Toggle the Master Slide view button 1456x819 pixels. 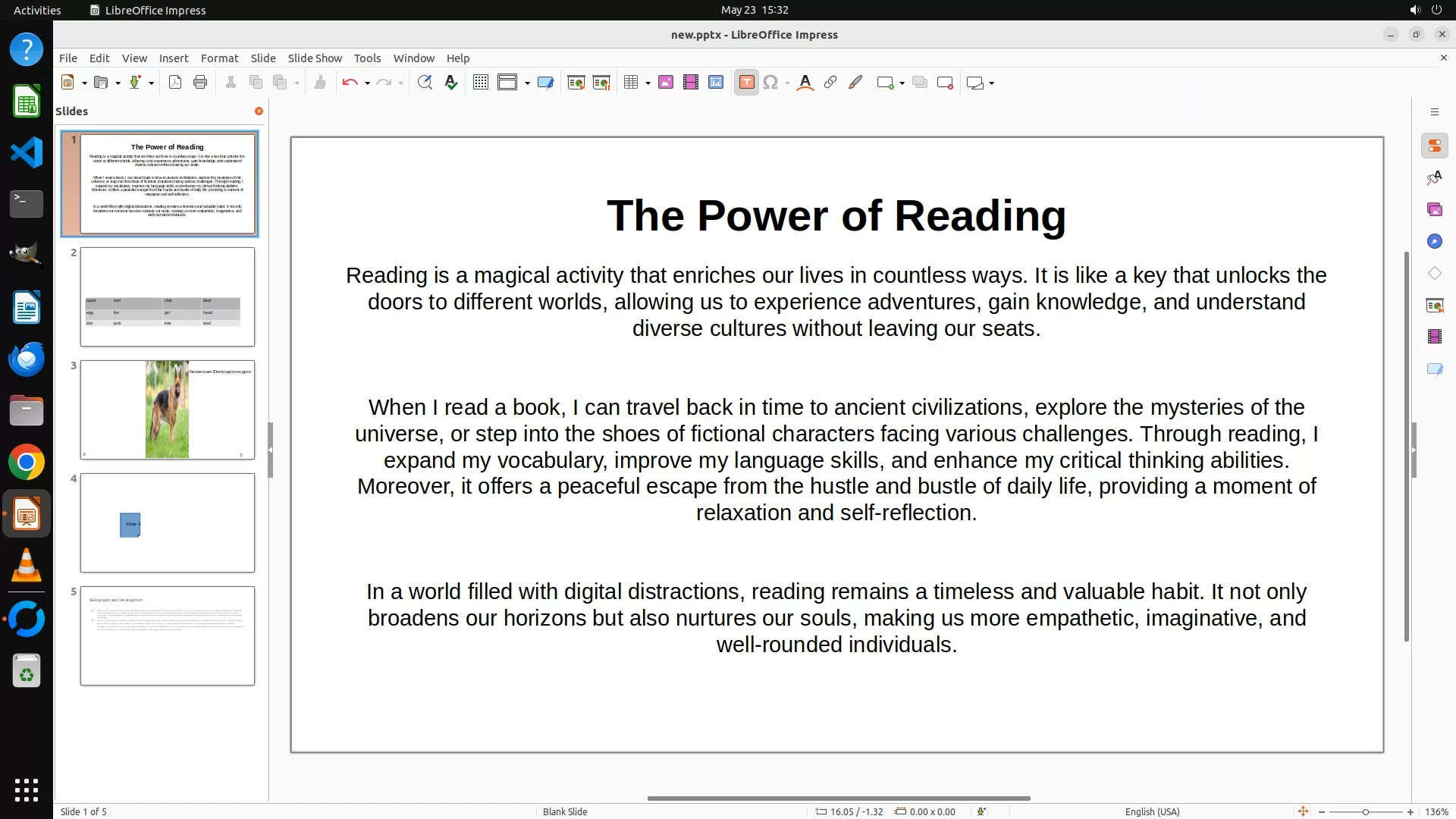click(x=545, y=83)
